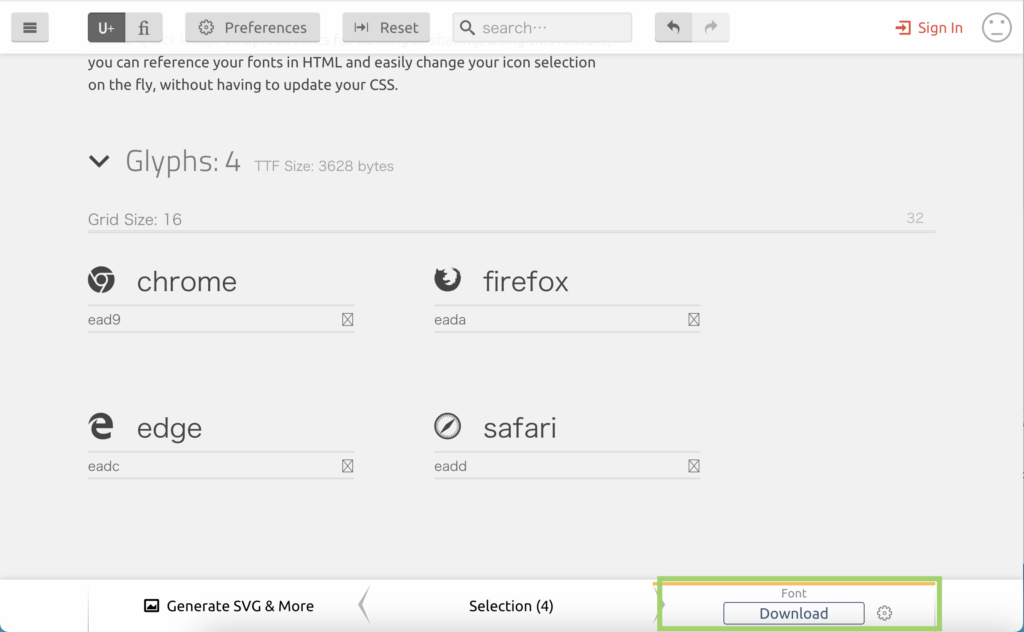Switch to Generate SVG & More tab
This screenshot has width=1024, height=632.
[x=229, y=606]
